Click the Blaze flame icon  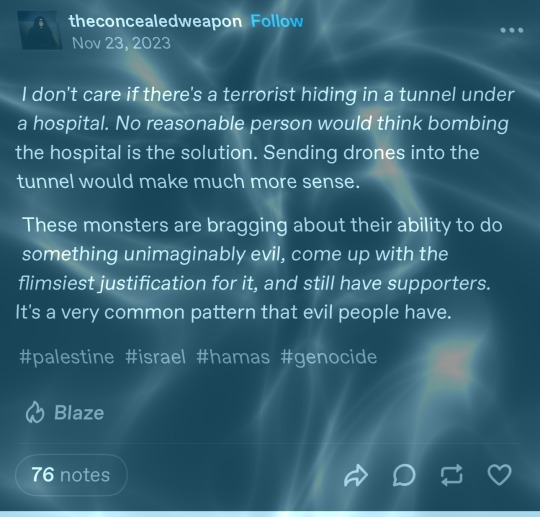click(35, 412)
